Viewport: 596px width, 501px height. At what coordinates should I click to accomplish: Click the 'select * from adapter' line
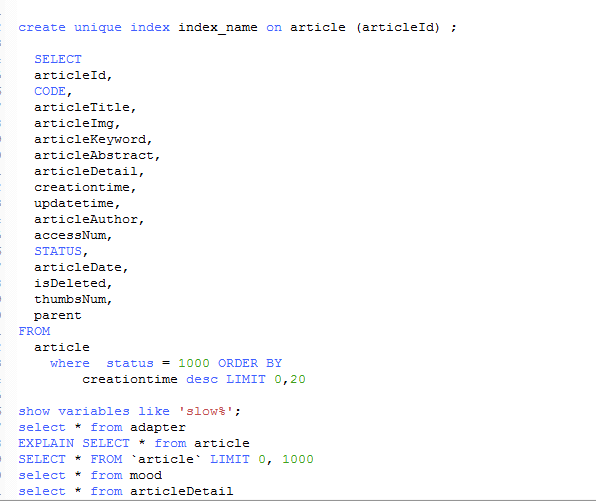[102, 427]
